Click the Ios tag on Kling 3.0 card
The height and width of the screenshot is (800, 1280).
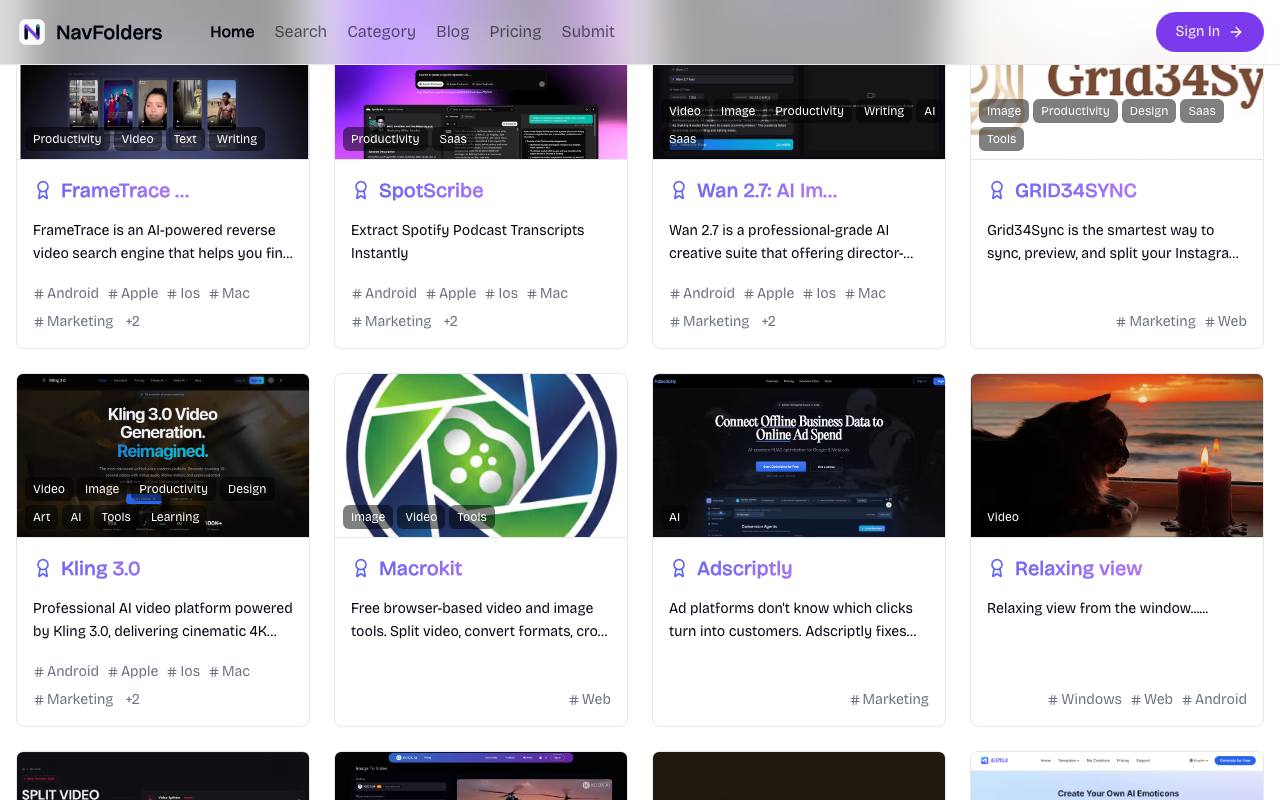pos(183,671)
